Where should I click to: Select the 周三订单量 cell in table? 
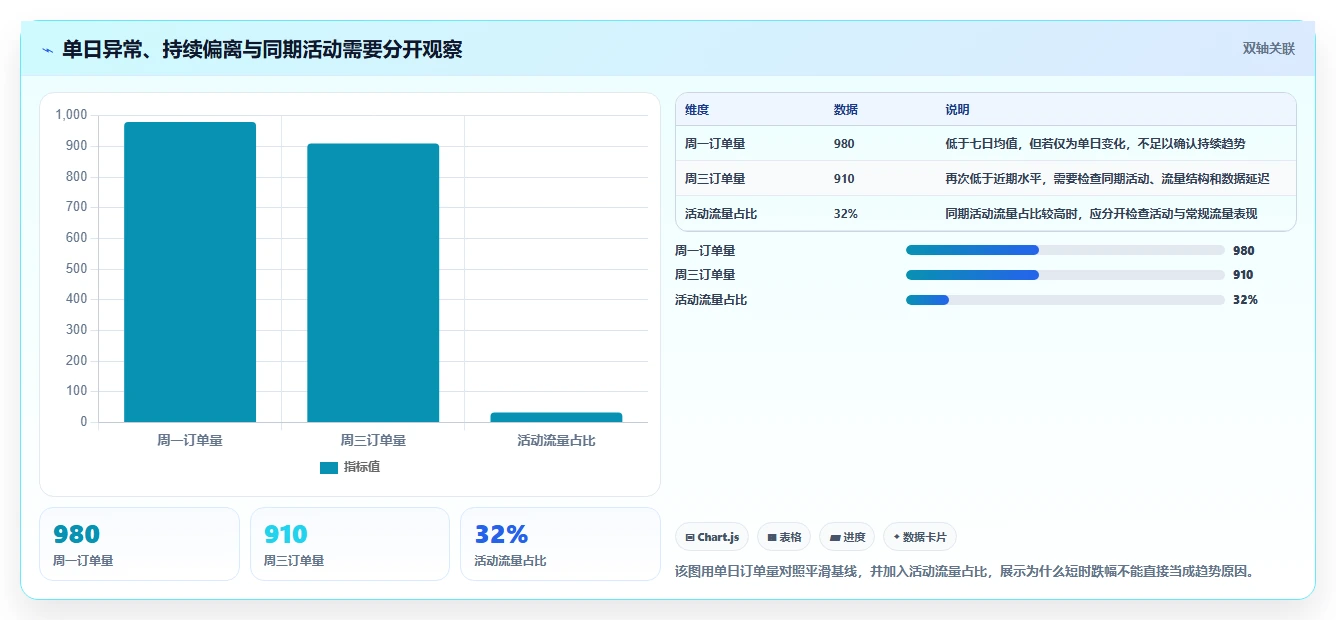pos(715,179)
